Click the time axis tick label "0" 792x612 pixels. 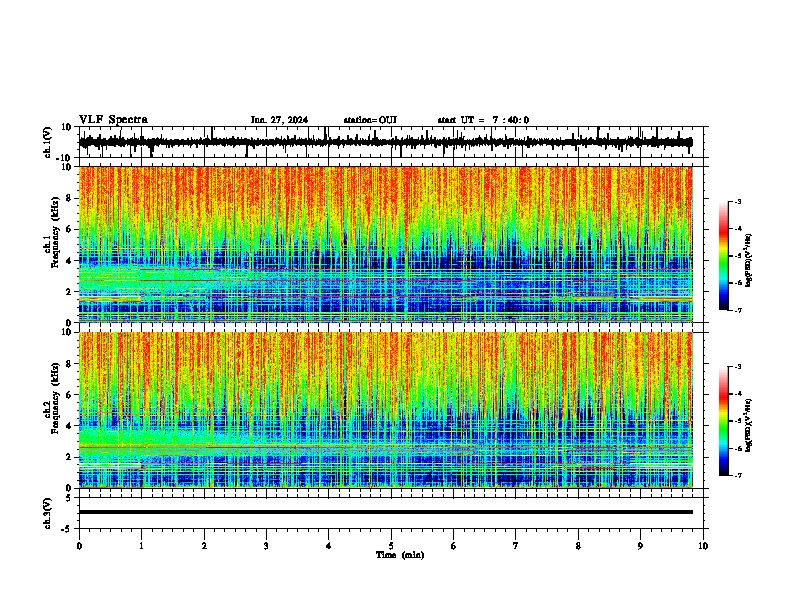(79, 546)
